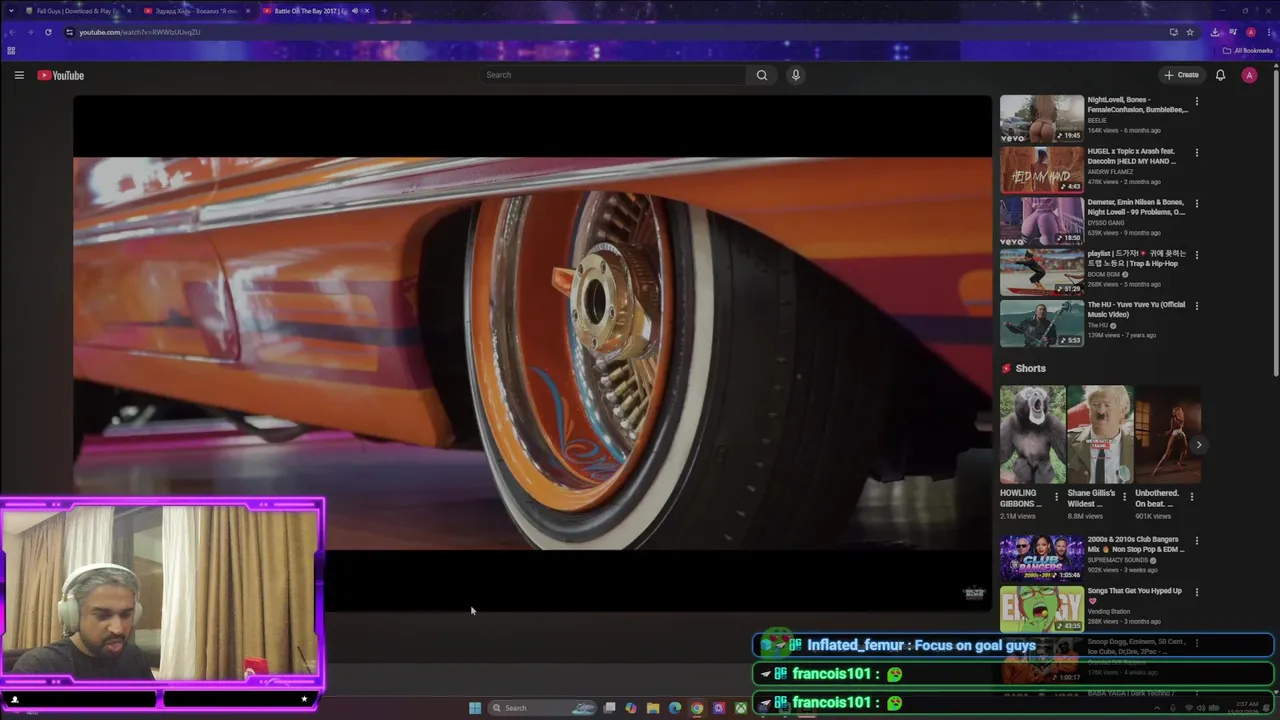
Task: Open Demeter, Emin Nilsen & Bones video title
Action: pos(1136,207)
